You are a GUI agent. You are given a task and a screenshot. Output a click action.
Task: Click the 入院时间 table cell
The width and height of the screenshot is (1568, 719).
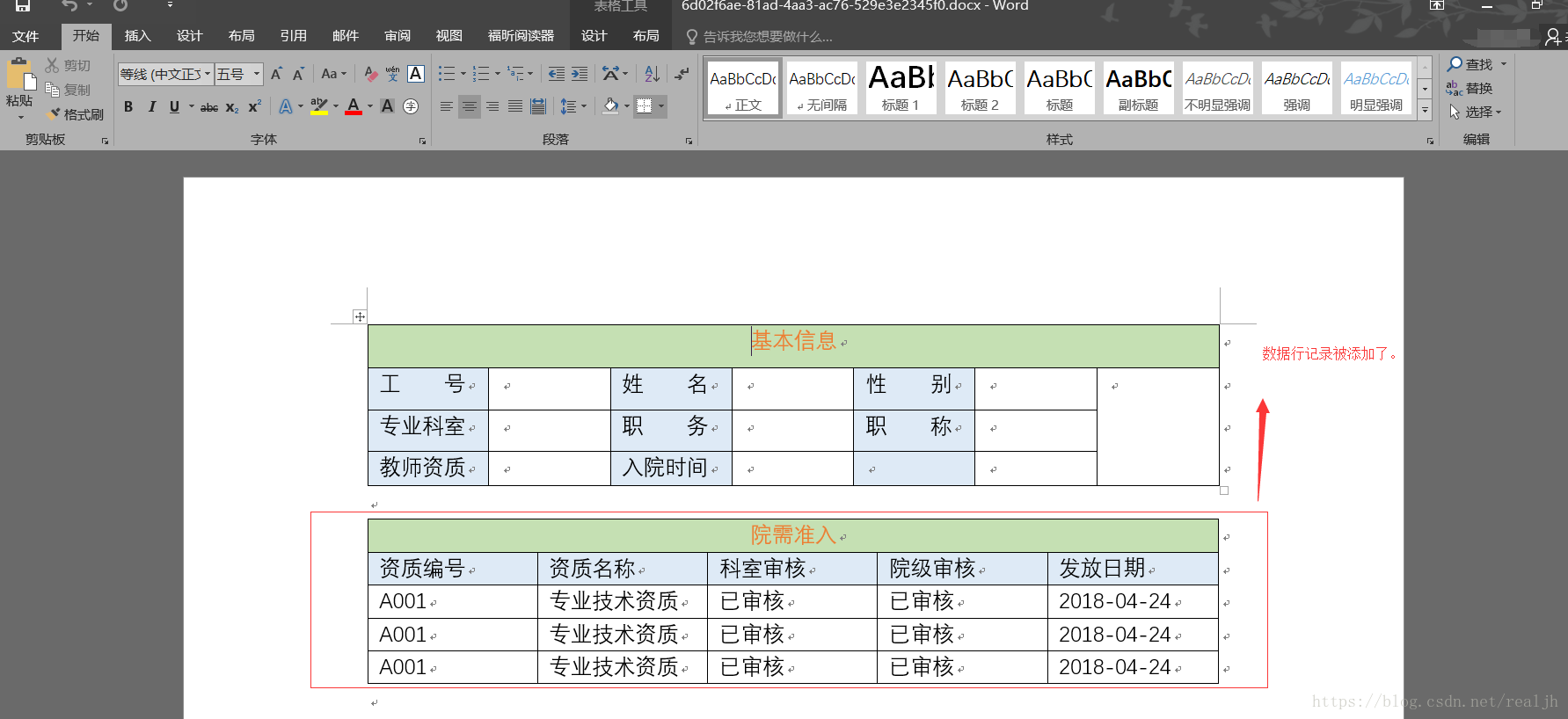pyautogui.click(x=671, y=468)
